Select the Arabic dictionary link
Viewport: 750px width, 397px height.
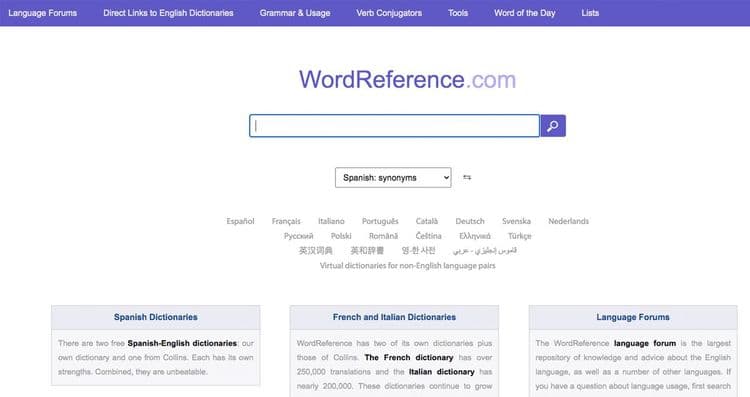(485, 251)
